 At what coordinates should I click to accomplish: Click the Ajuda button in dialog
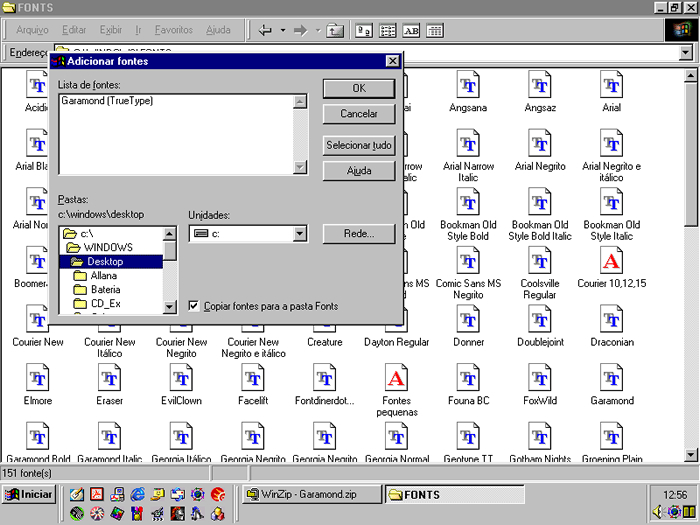(x=359, y=171)
